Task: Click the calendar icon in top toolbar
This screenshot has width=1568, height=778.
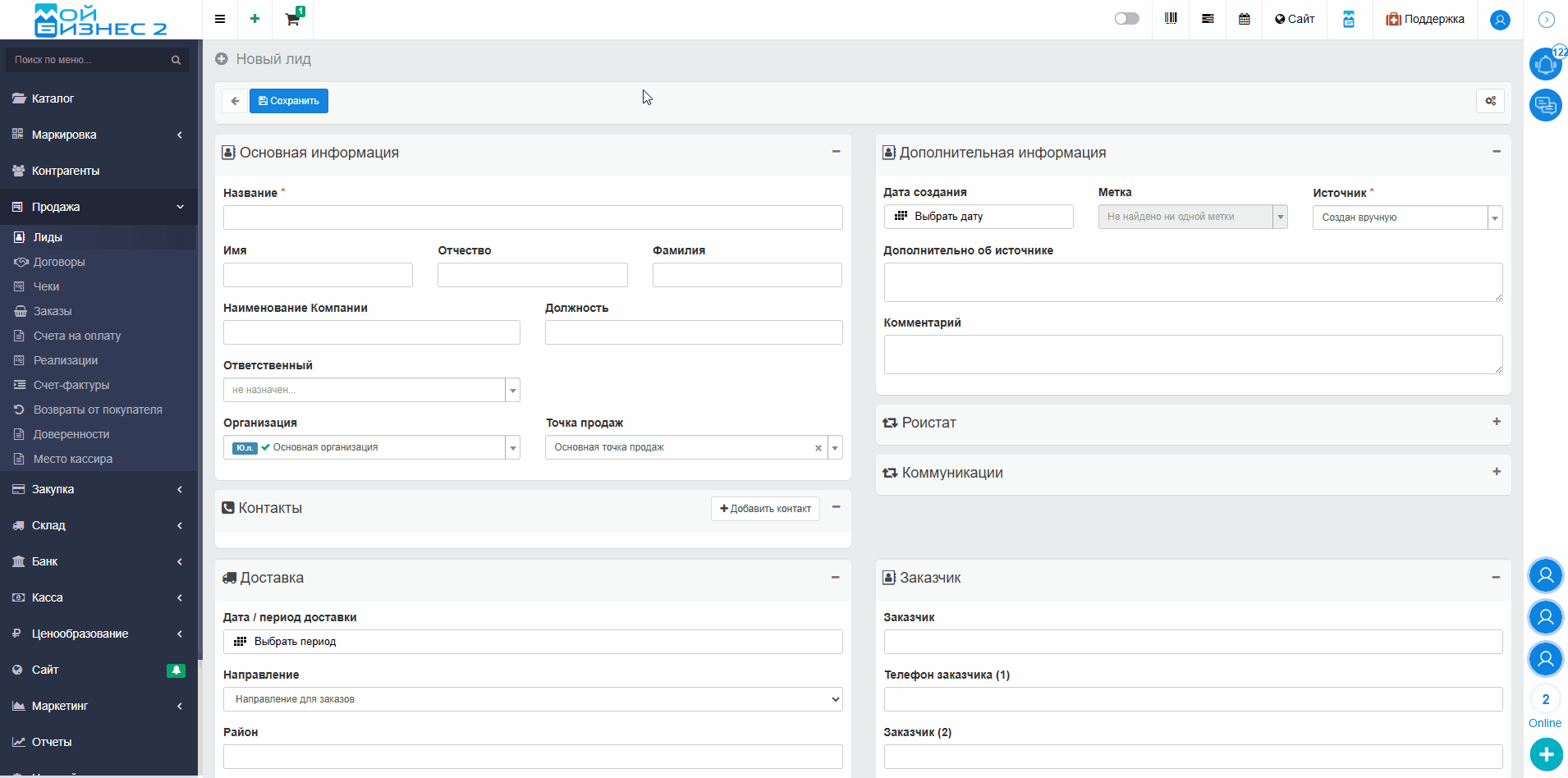Action: click(1244, 19)
